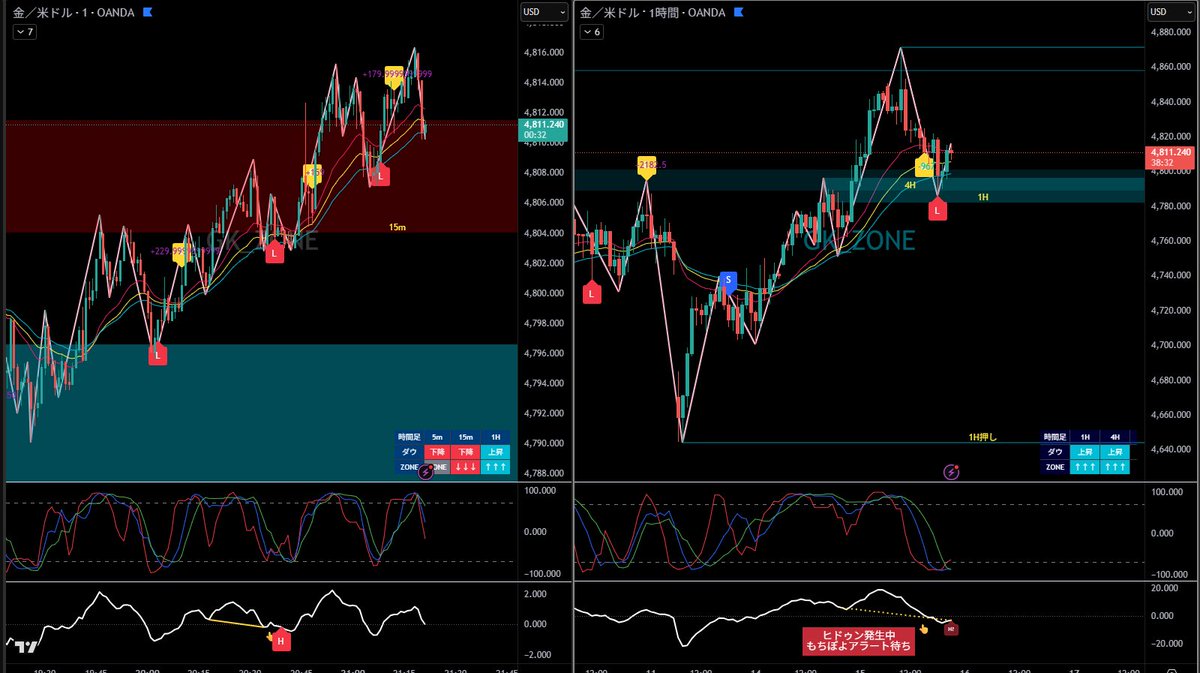Viewport: 1200px width, 673px height.
Task: Click red ヒドゥン発生中 alert label
Action: pyautogui.click(x=860, y=641)
